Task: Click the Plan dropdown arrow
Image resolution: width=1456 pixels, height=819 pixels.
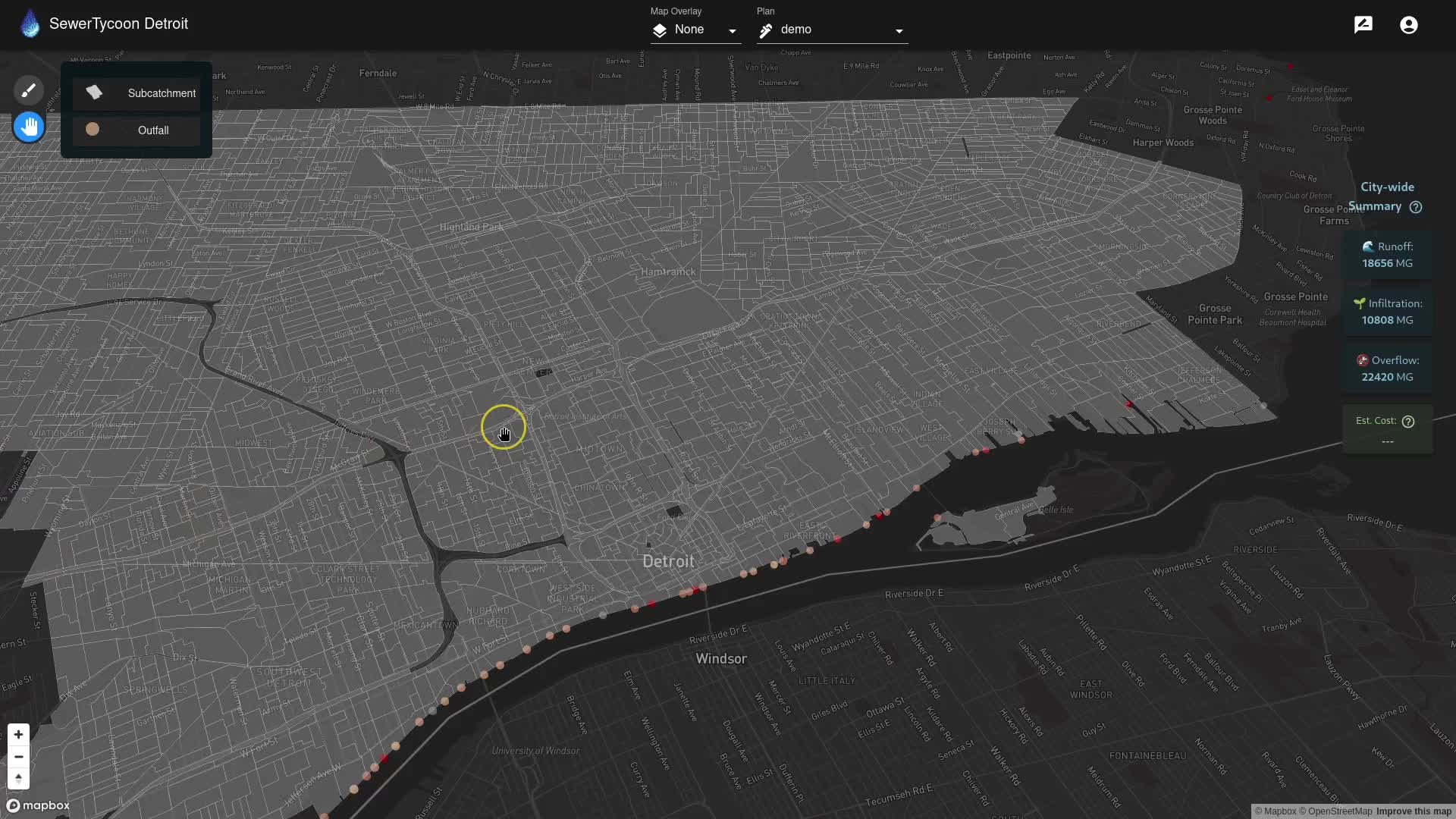Action: (x=899, y=31)
